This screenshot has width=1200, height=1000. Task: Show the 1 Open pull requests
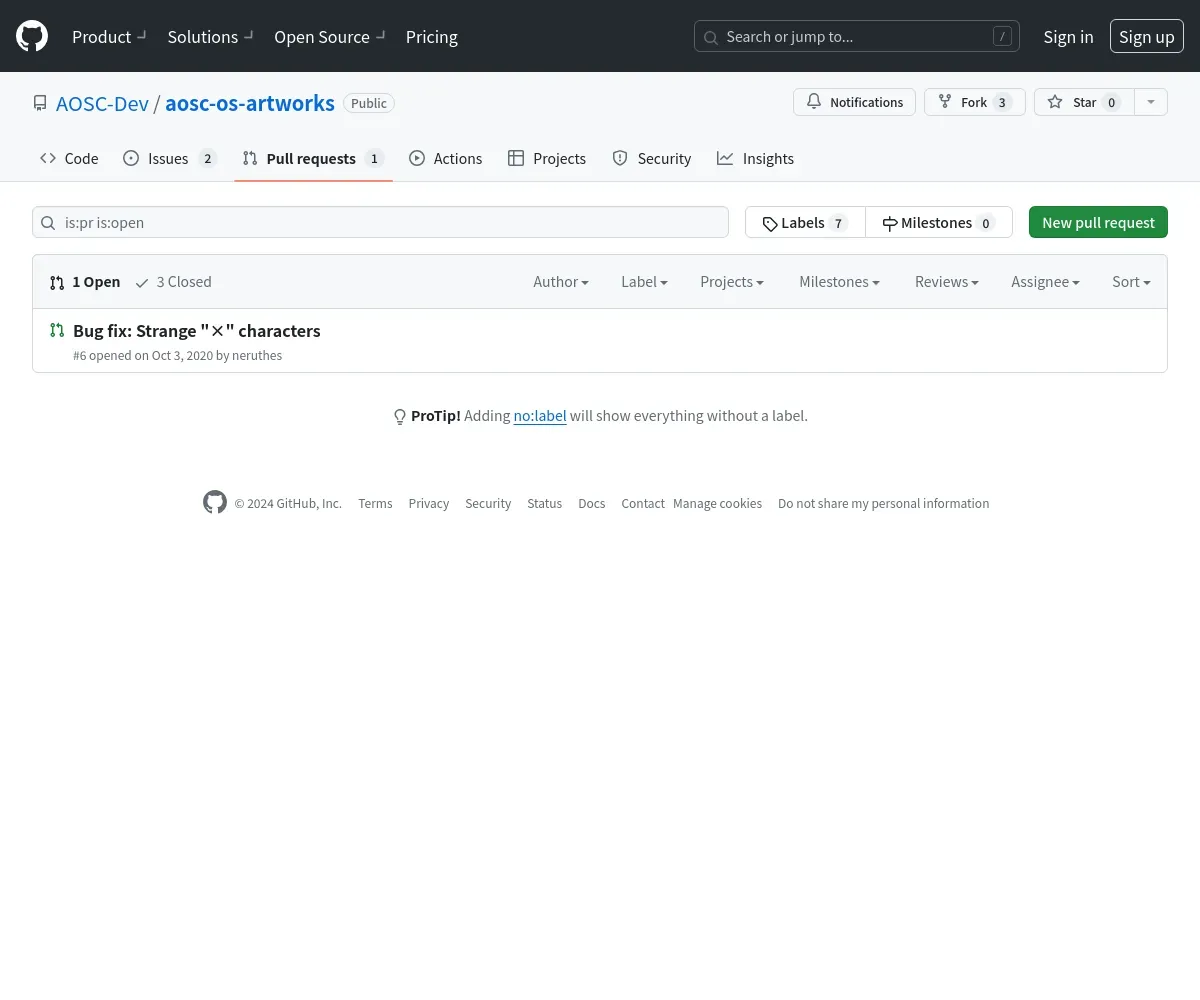coord(85,282)
